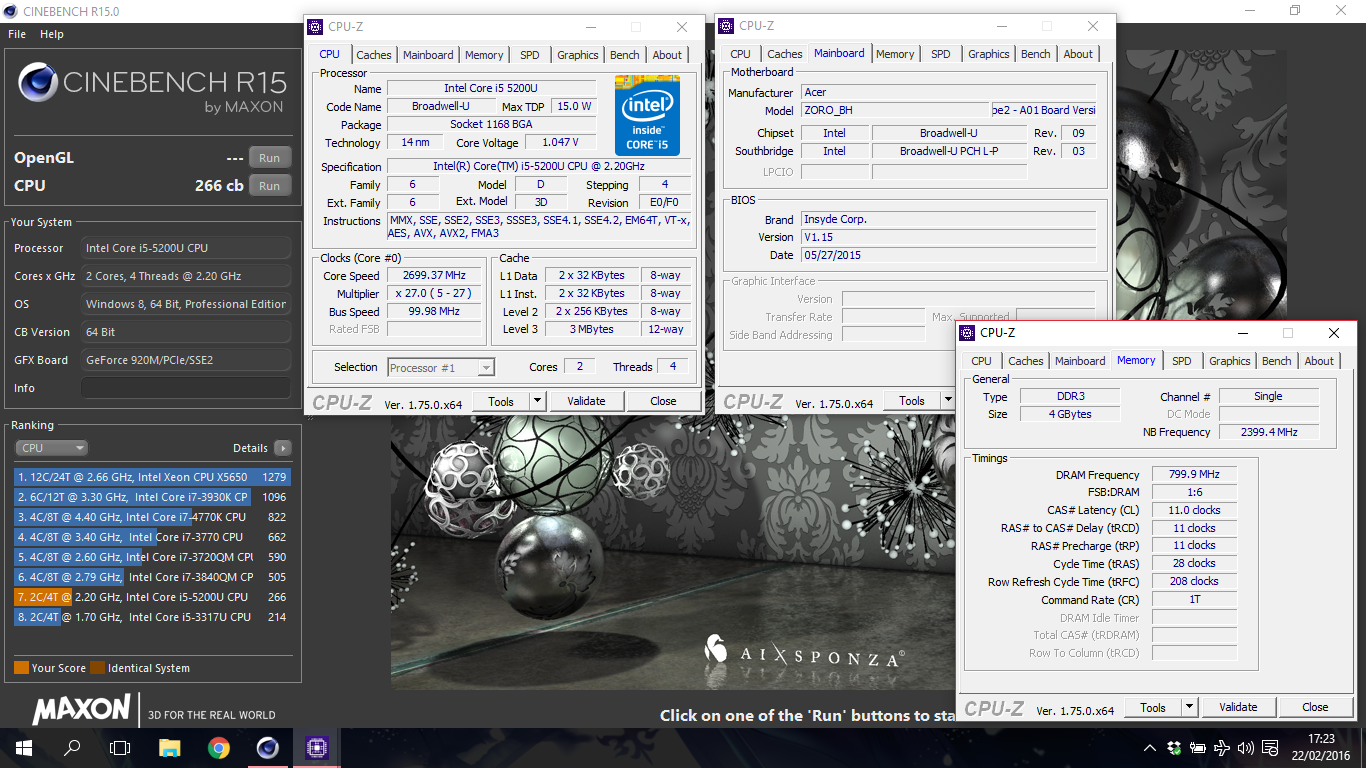The image size is (1366, 768).
Task: Click the Intel Core i5 badge
Action: click(647, 115)
